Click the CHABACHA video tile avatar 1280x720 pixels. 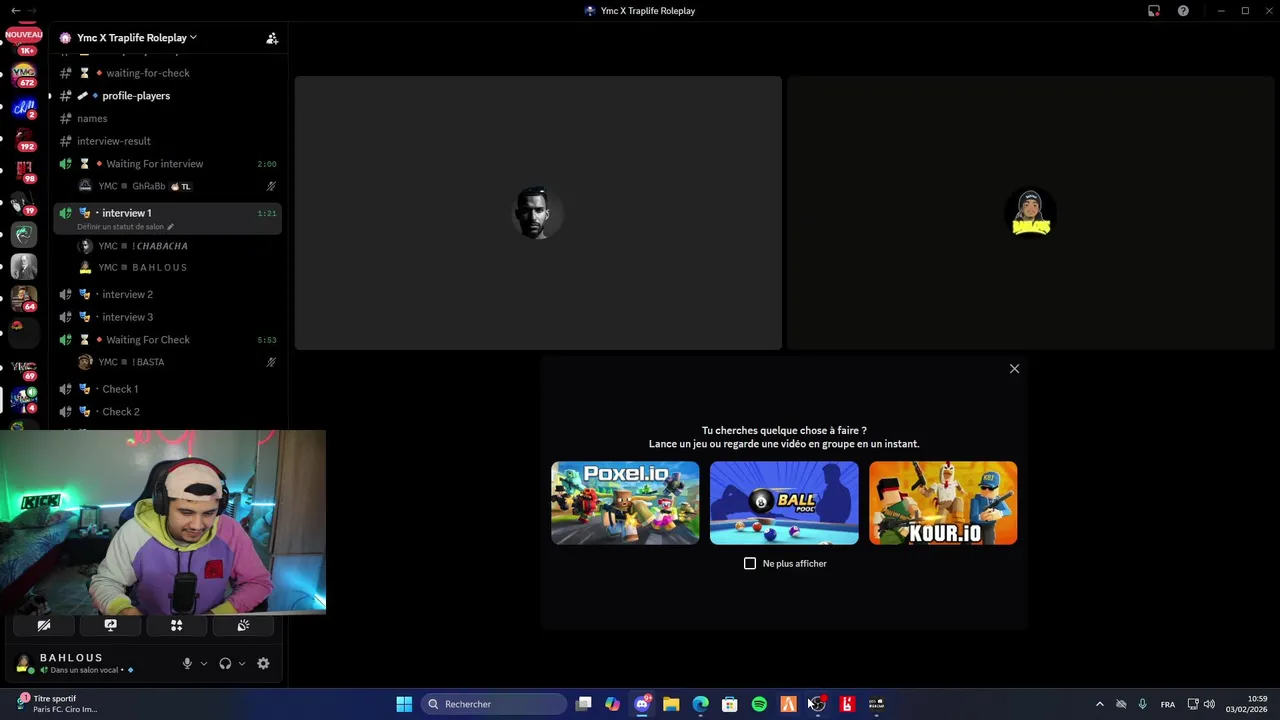pyautogui.click(x=537, y=213)
